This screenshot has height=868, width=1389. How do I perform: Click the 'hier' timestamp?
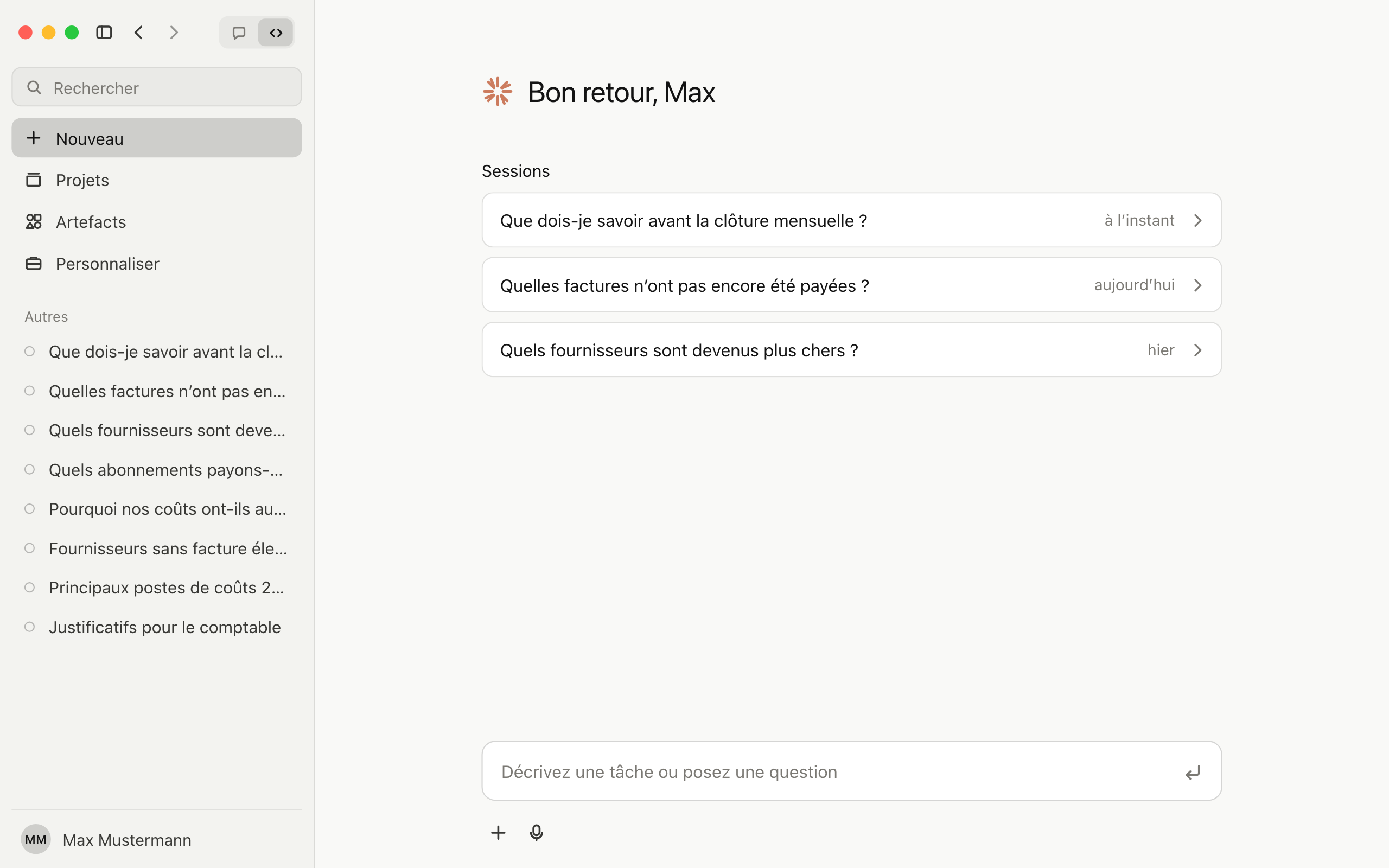1161,349
